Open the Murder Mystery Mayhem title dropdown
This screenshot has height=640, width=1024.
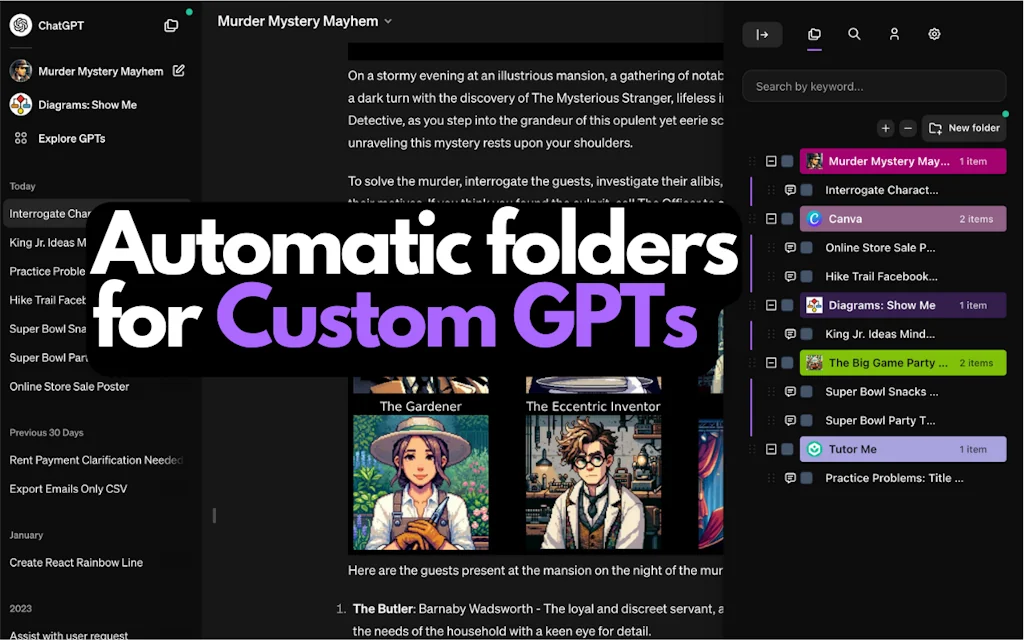click(x=388, y=20)
